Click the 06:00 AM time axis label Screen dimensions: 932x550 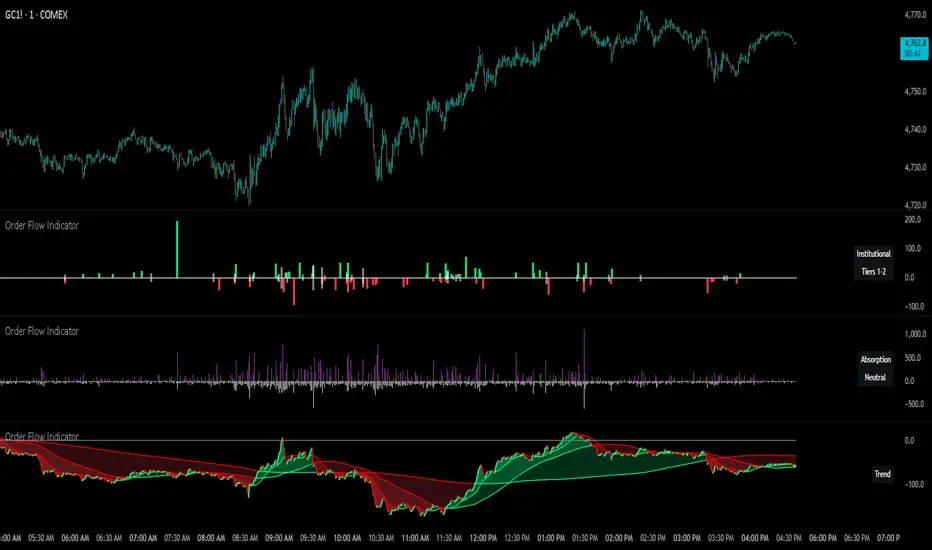click(x=75, y=538)
